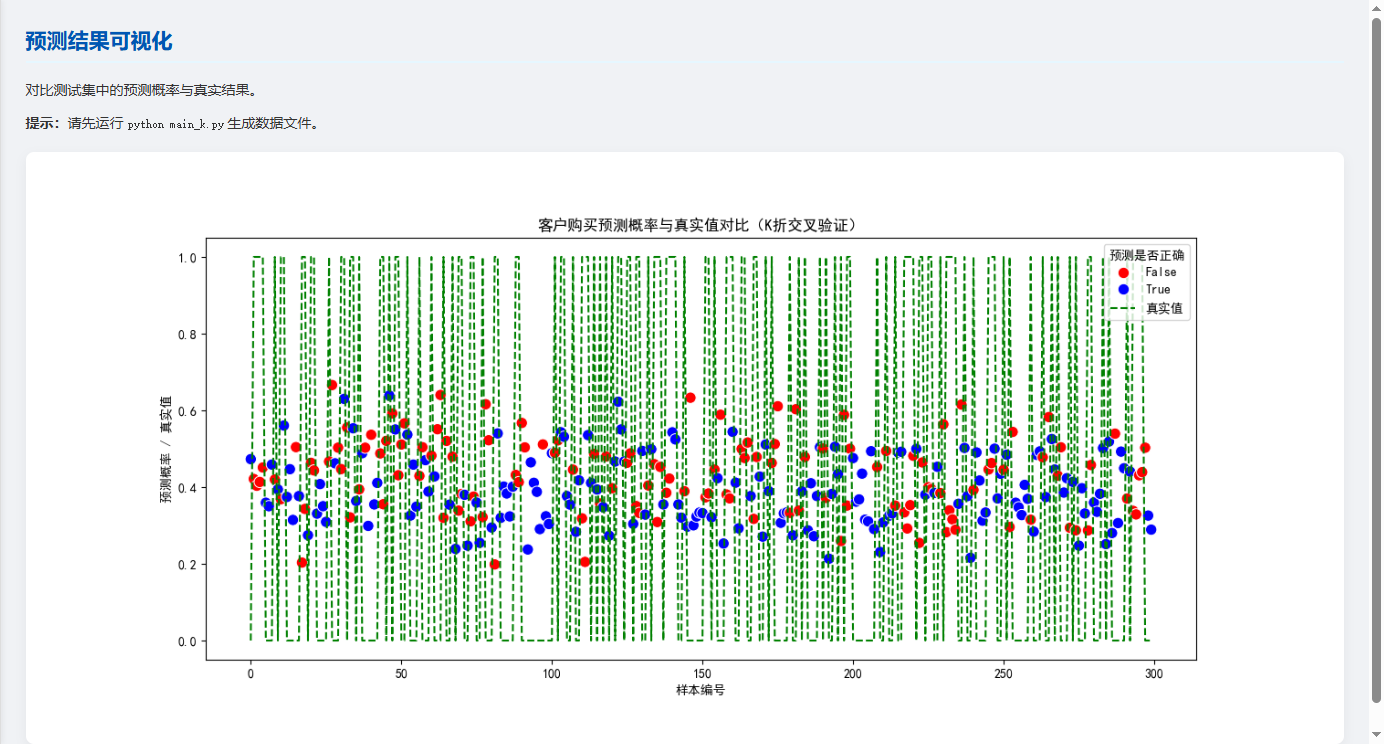The width and height of the screenshot is (1384, 744).
Task: Click the x-axis tick label 50
Action: coord(400,674)
